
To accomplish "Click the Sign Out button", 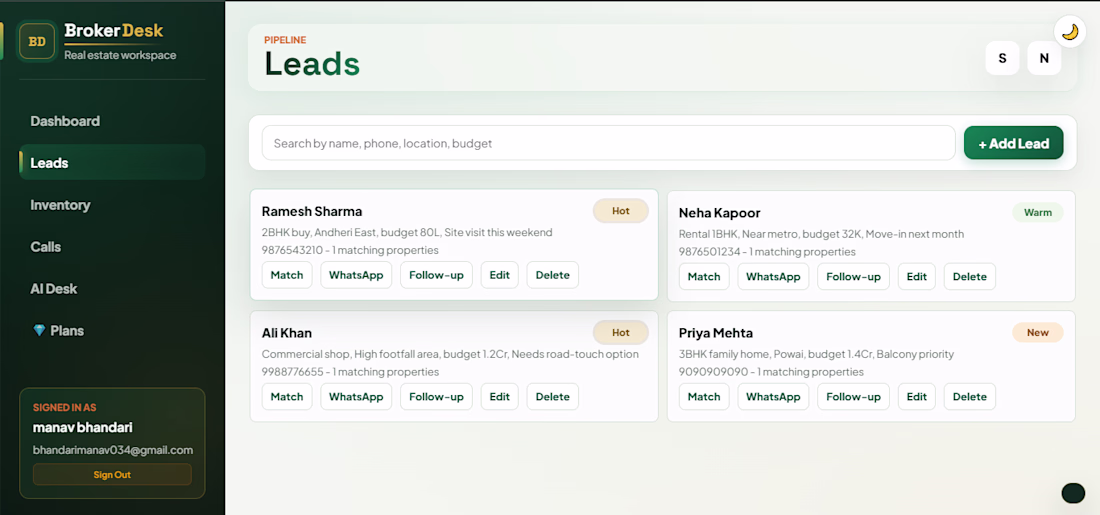I will (112, 474).
